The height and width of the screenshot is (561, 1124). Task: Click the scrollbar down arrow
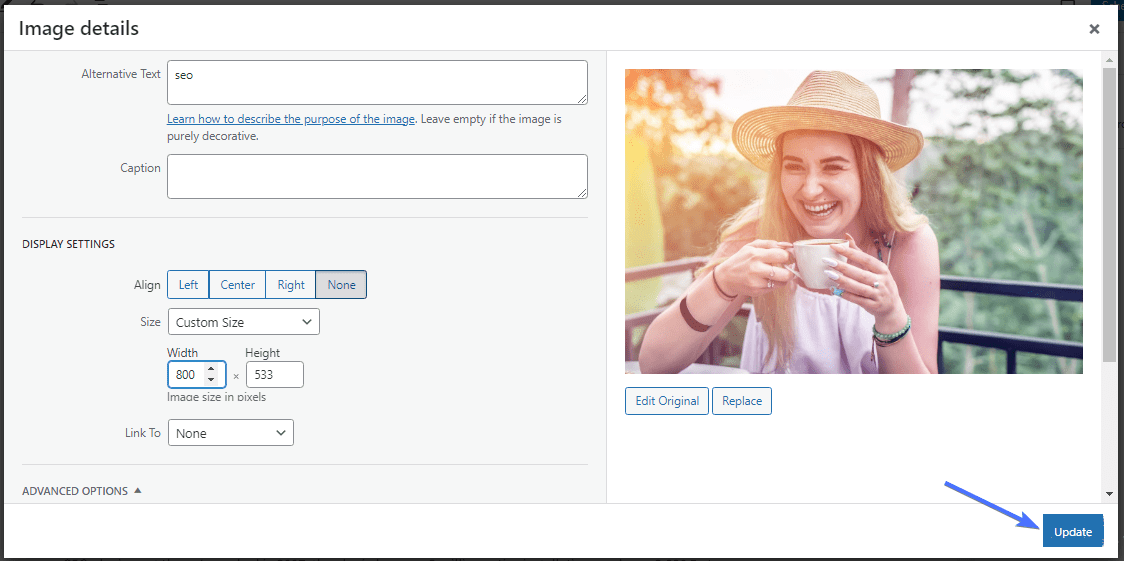pyautogui.click(x=1109, y=494)
